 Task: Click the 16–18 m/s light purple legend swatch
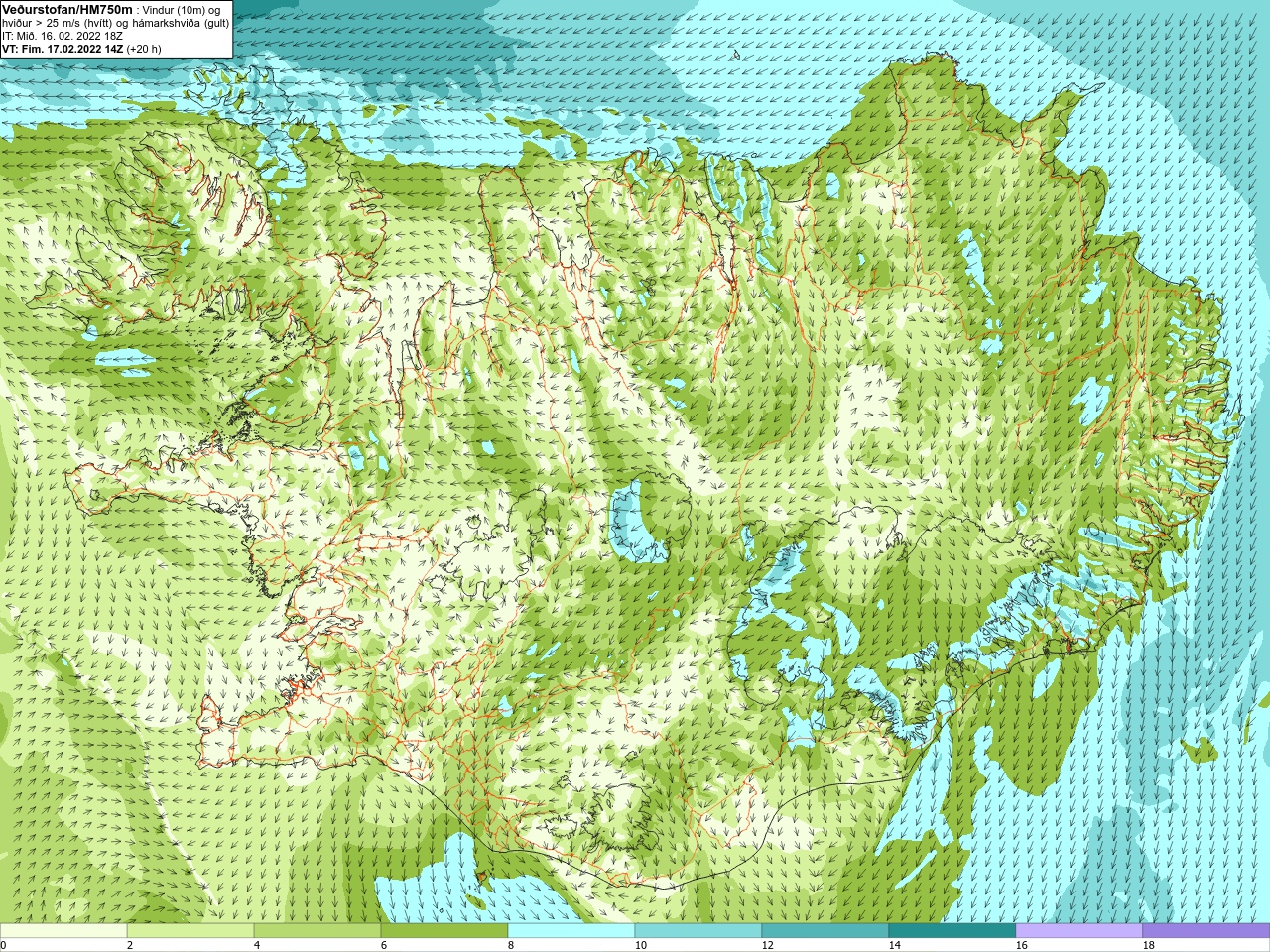tap(1079, 931)
